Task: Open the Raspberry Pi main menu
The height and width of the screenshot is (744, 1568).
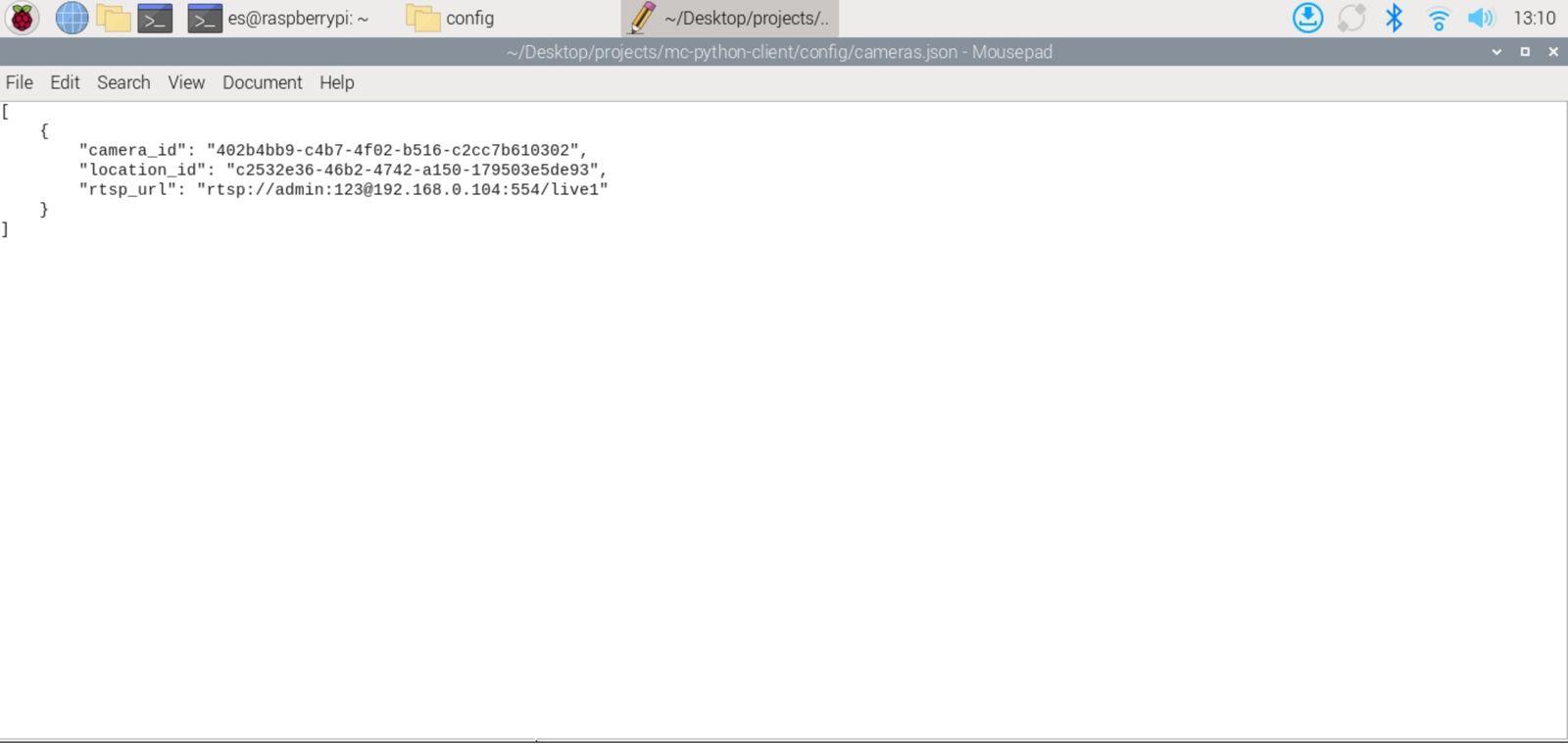Action: 22,18
